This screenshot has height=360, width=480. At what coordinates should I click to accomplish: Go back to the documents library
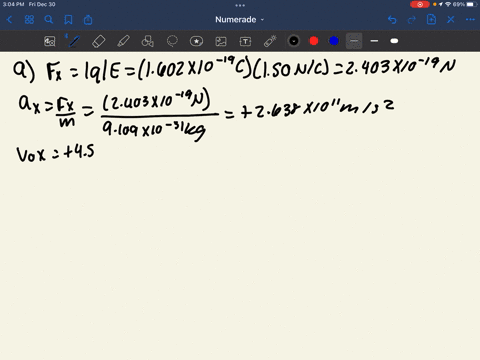(9, 20)
